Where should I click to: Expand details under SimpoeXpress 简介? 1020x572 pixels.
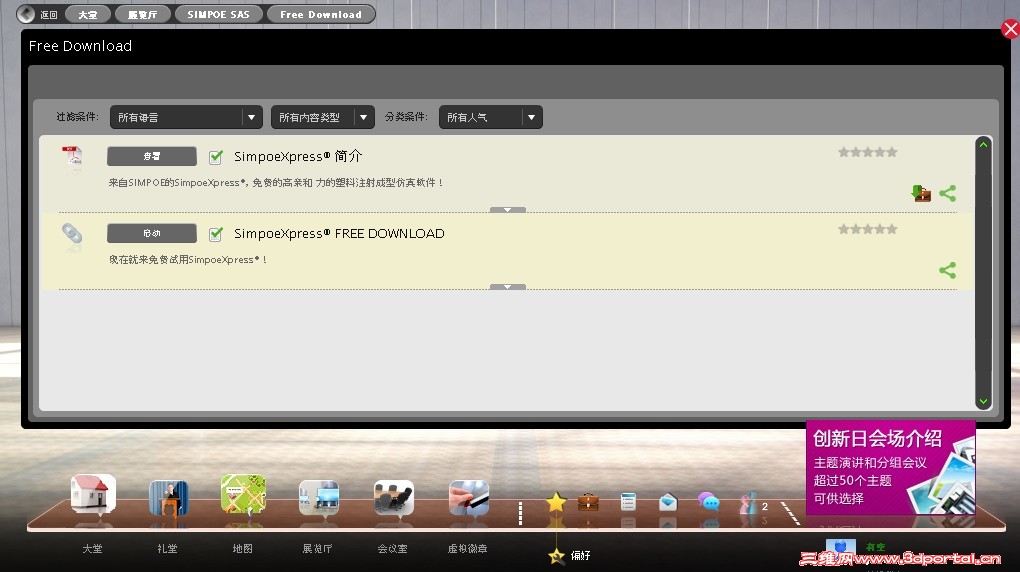(x=507, y=210)
